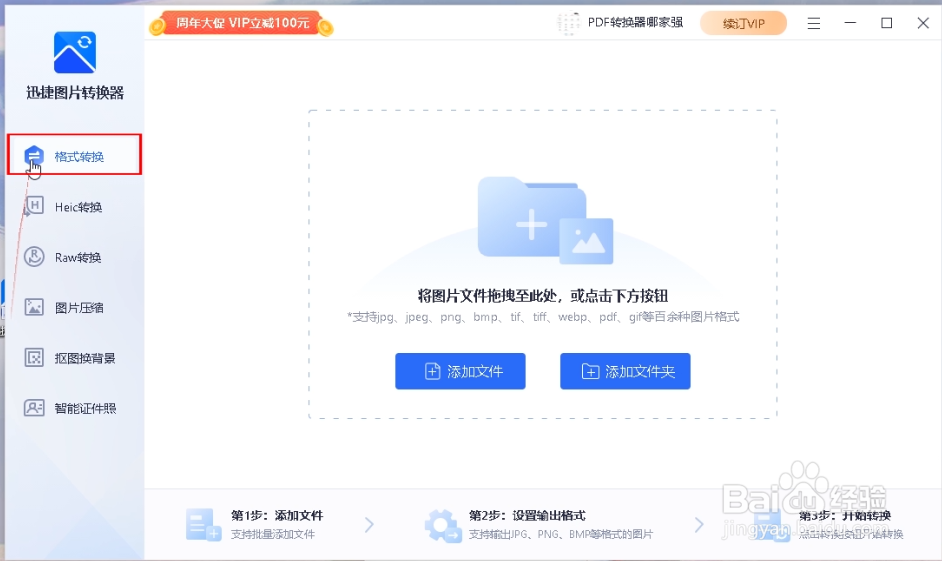This screenshot has height=561, width=942.
Task: Click the Raw转换 R circle icon
Action: pos(34,256)
